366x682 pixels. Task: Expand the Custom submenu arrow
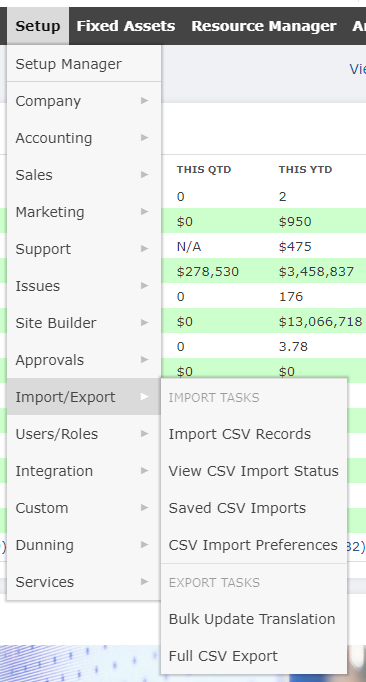pyautogui.click(x=144, y=508)
